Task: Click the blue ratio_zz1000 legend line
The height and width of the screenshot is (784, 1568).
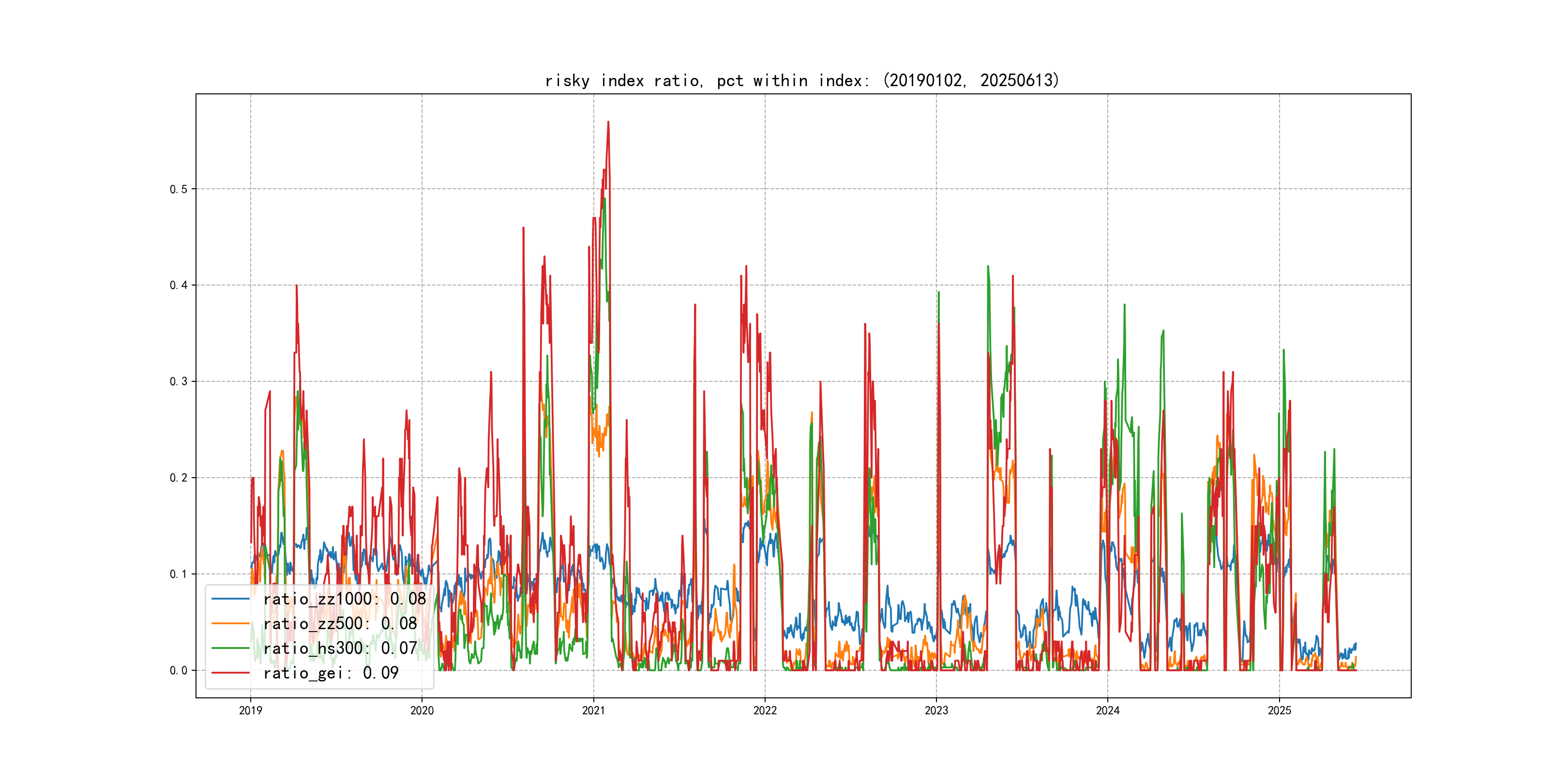Action: click(x=230, y=599)
